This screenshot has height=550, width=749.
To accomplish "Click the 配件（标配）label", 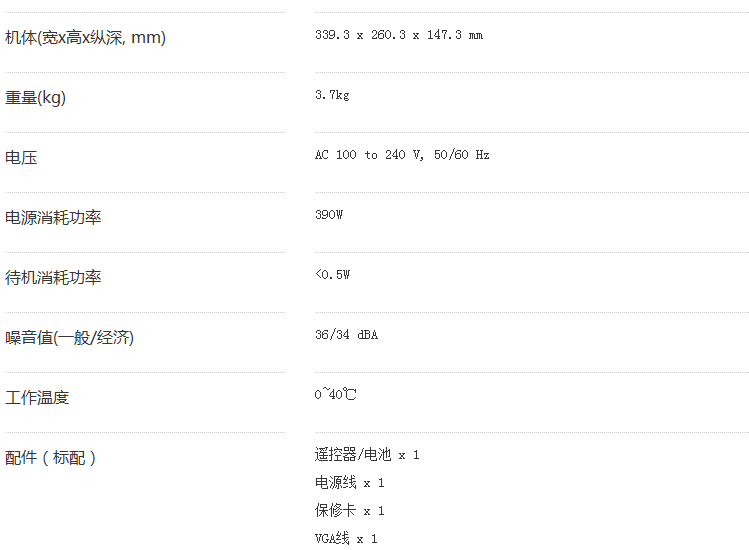I will (x=51, y=458).
